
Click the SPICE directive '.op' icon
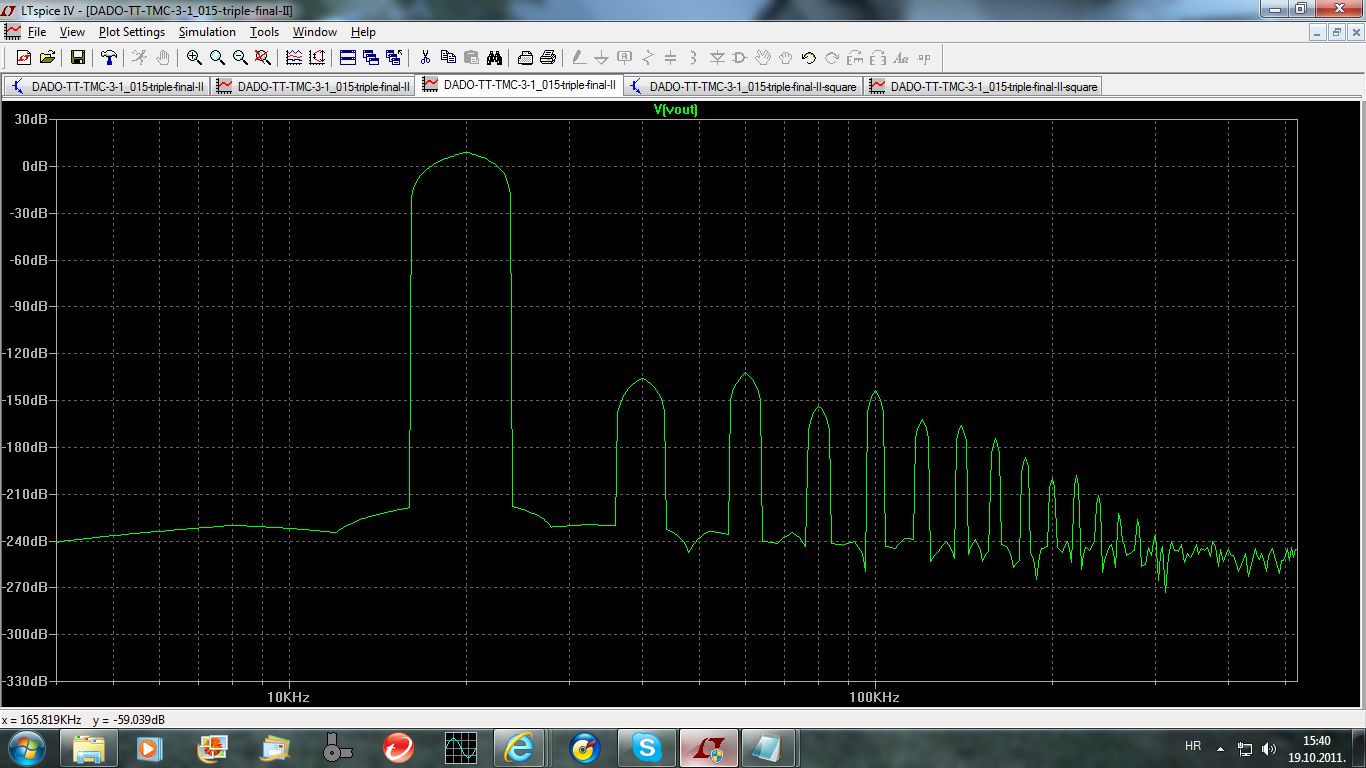click(x=924, y=58)
